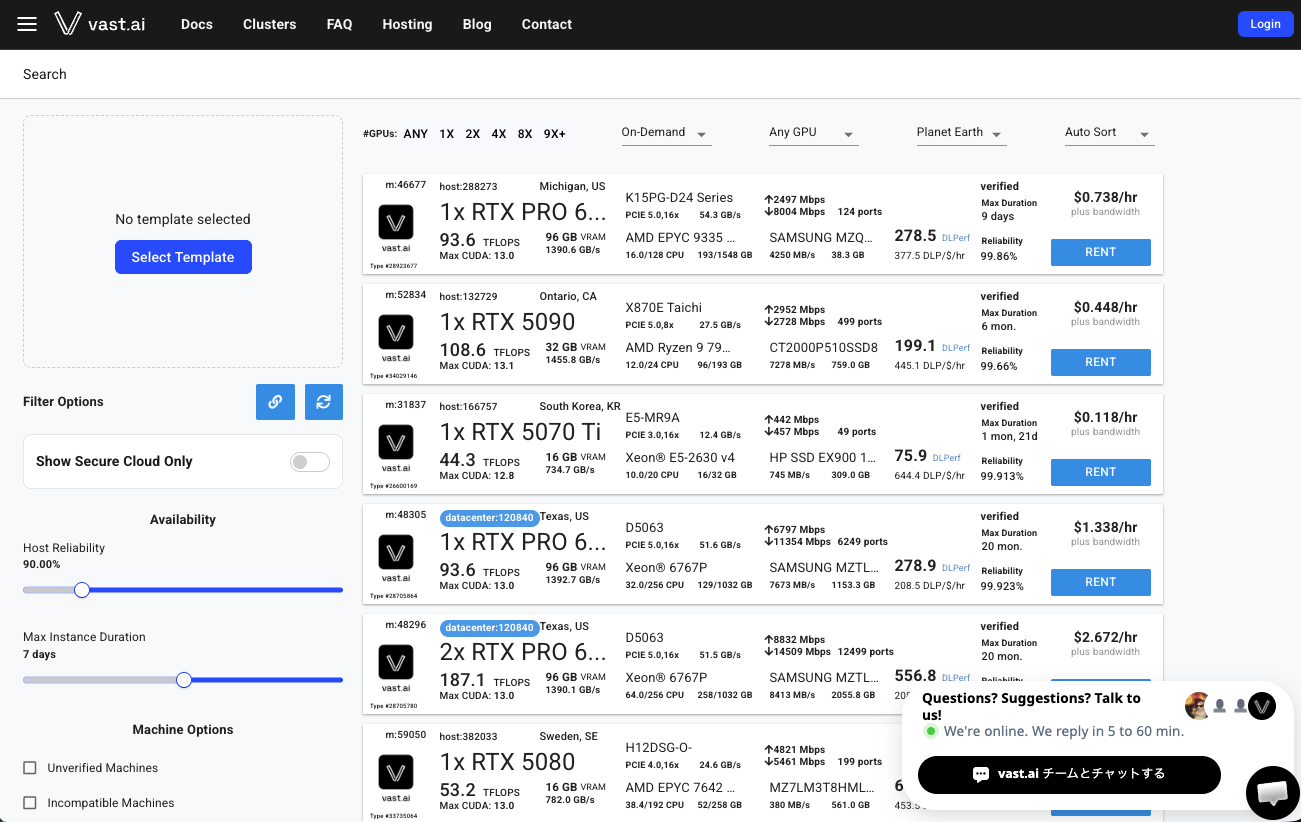Open the Auto Sort dropdown
Screen dimensions: 1301x822
tap(1109, 133)
